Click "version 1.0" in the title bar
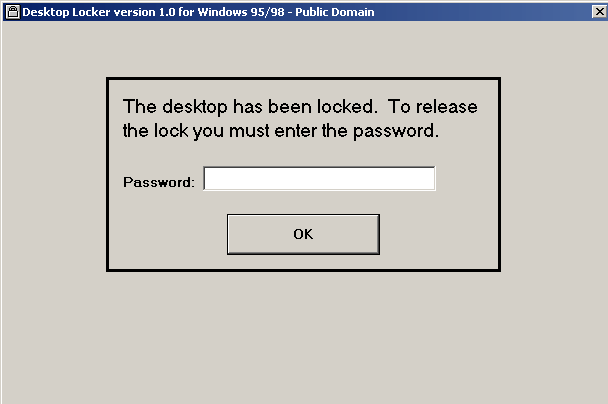 (144, 12)
